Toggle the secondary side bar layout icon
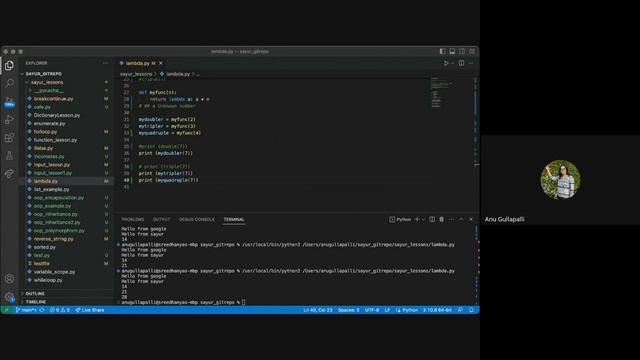 pyautogui.click(x=462, y=51)
